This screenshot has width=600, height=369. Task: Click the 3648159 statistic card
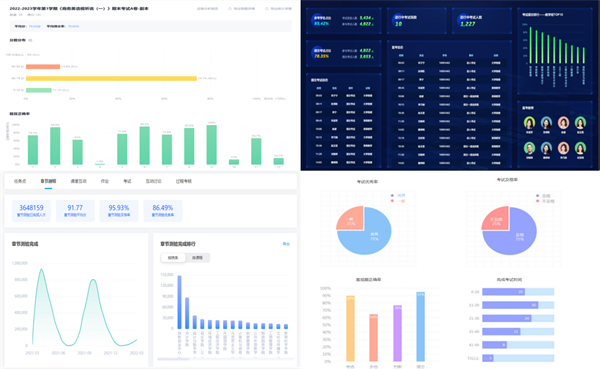tap(31, 211)
